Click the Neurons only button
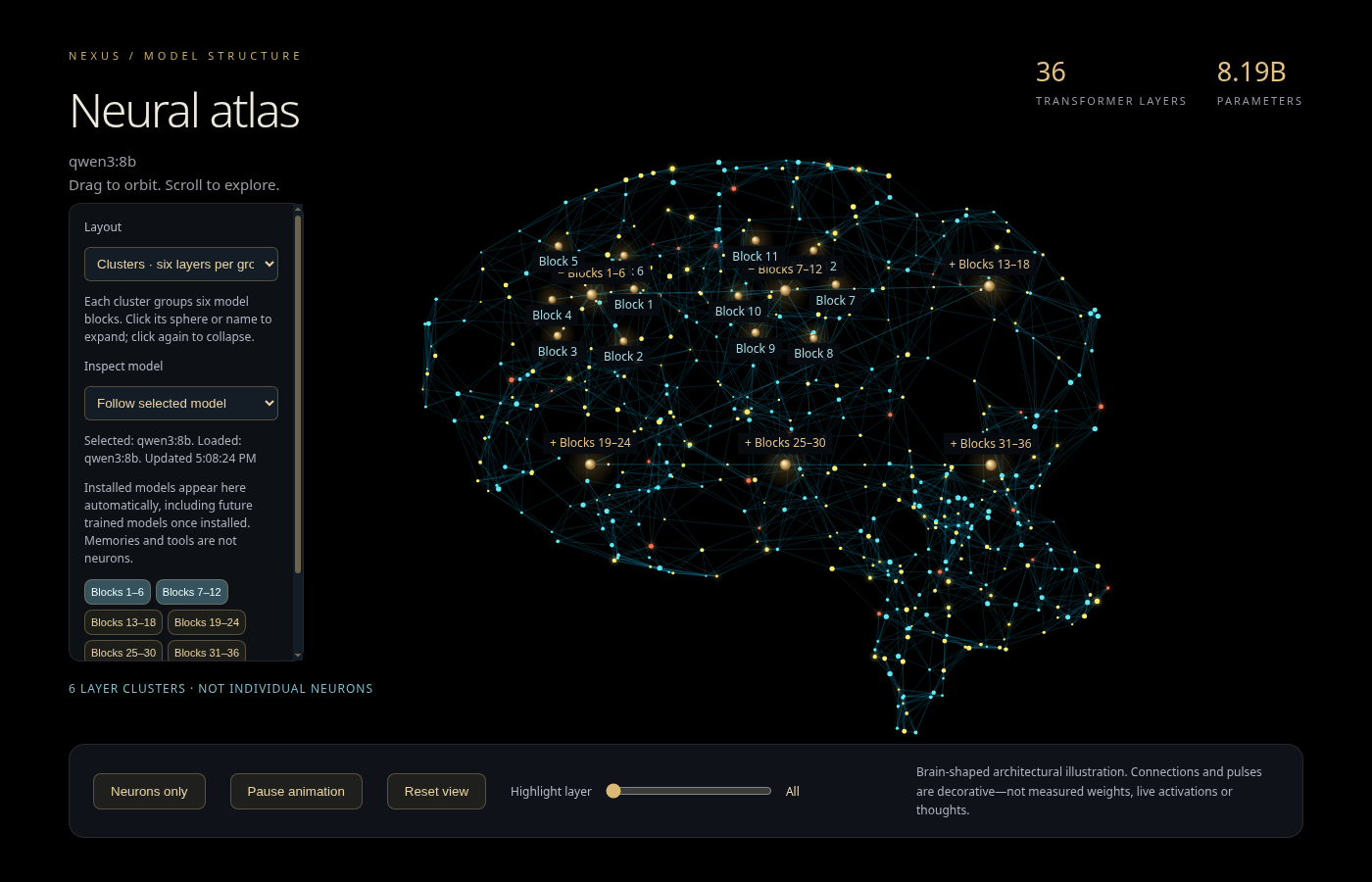Screen dimensions: 1372x882 tap(149, 792)
